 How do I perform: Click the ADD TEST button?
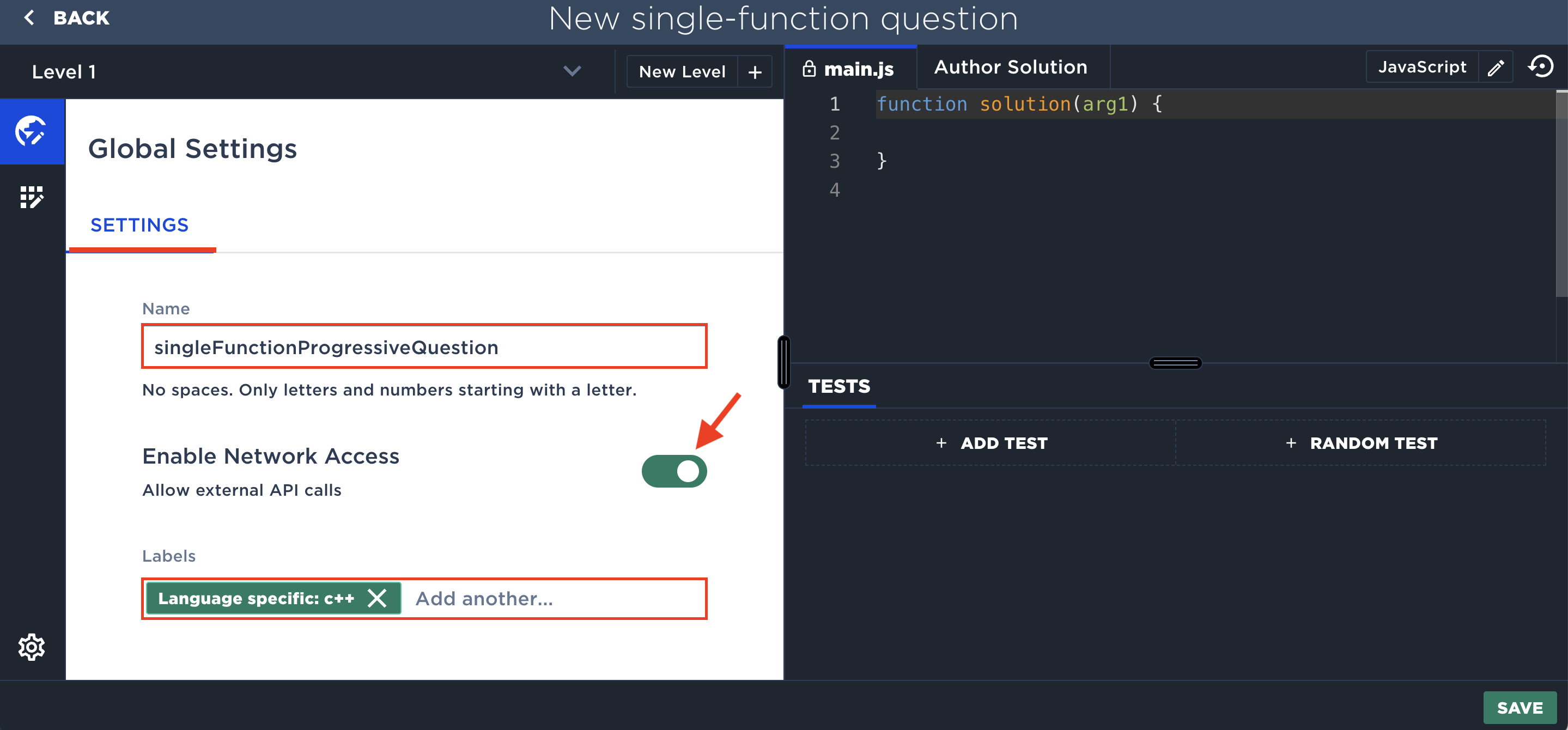991,442
